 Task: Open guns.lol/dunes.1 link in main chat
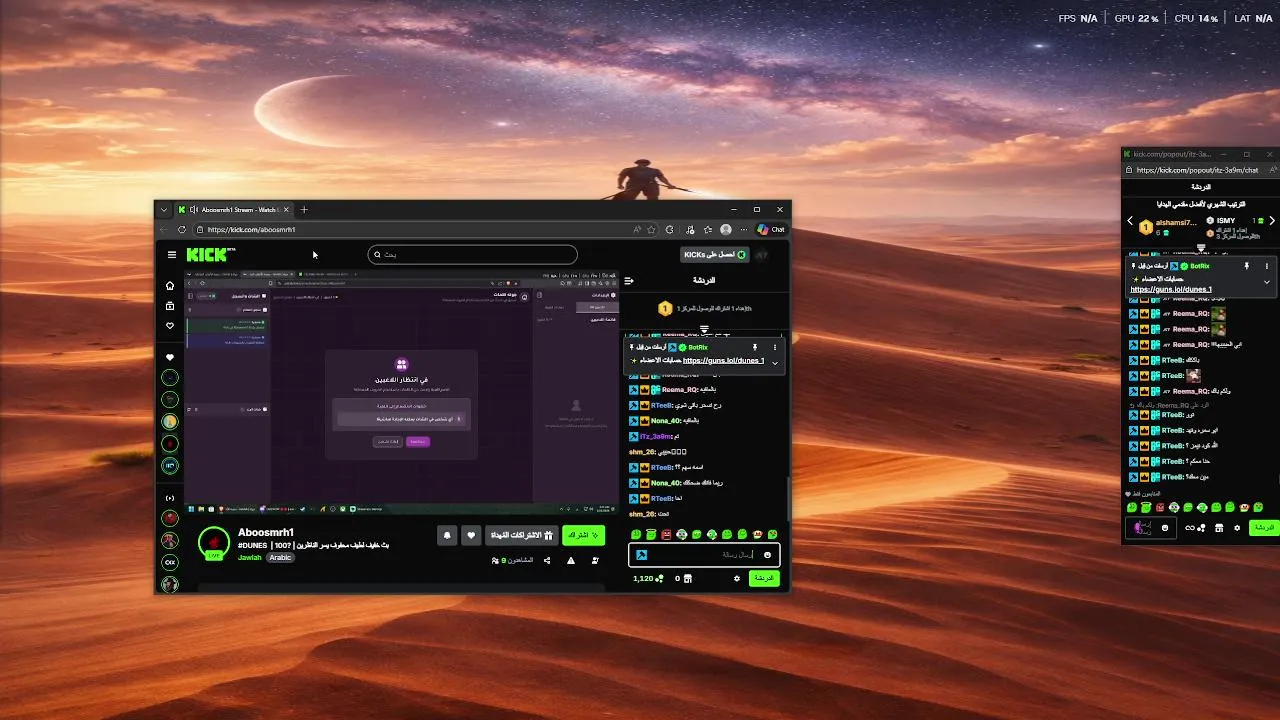[723, 360]
